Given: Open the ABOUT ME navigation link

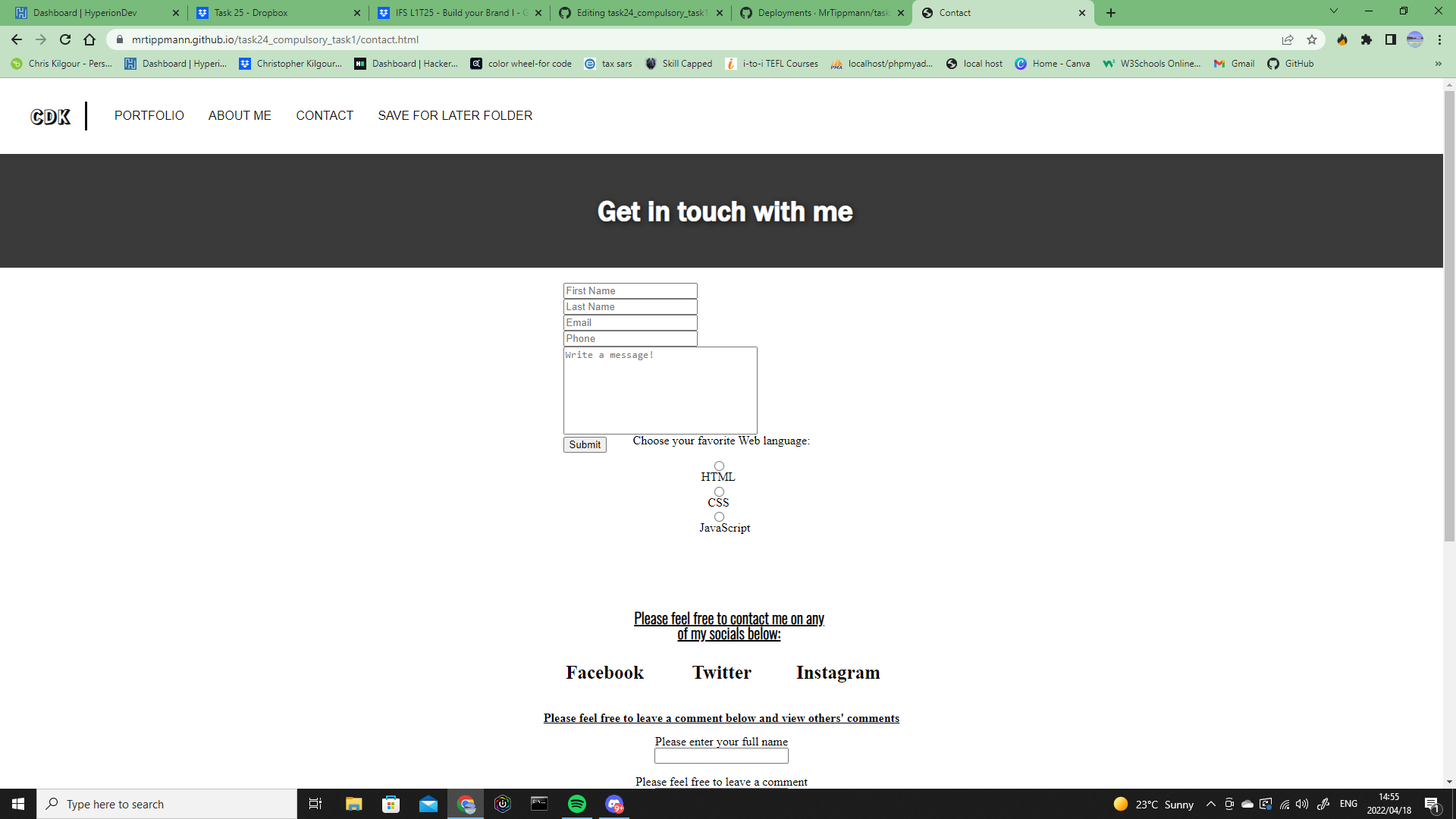Looking at the screenshot, I should [x=240, y=115].
